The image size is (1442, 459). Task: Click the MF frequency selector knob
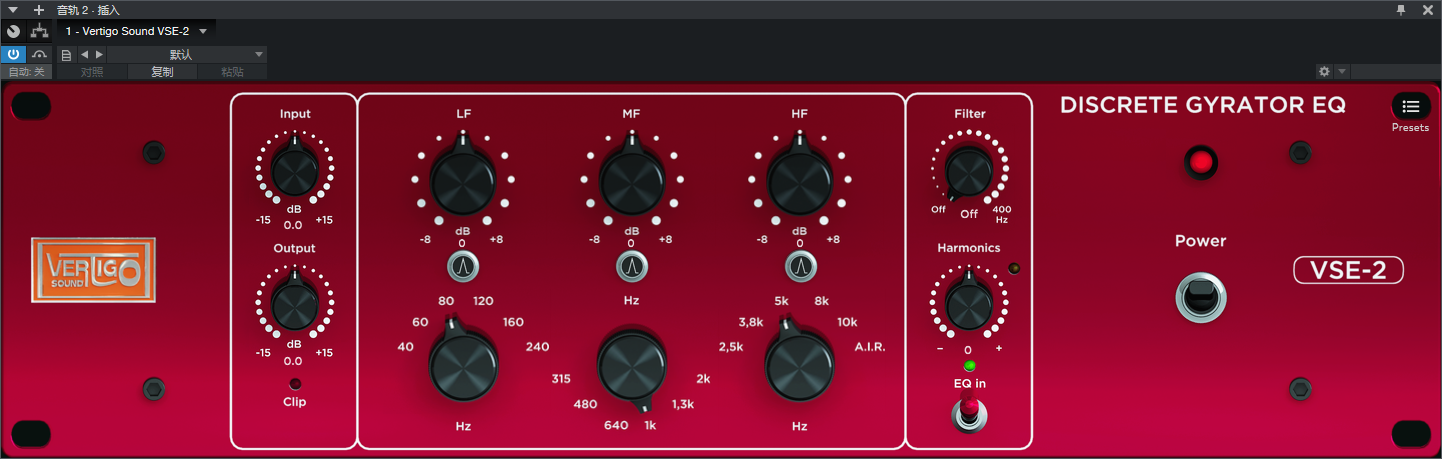click(631, 368)
